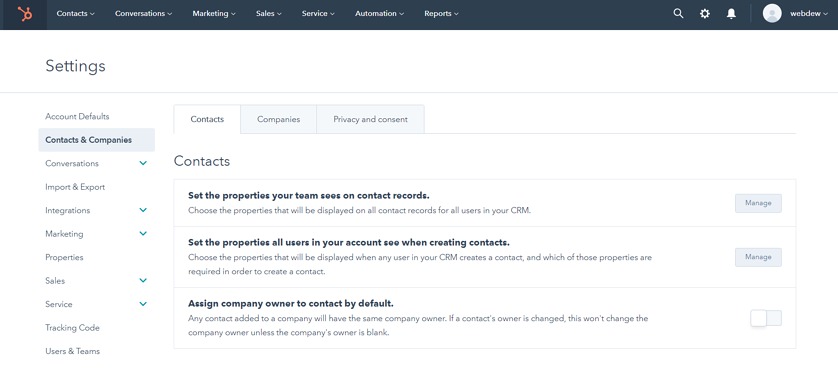Switch to the Contacts settings tab

[207, 119]
